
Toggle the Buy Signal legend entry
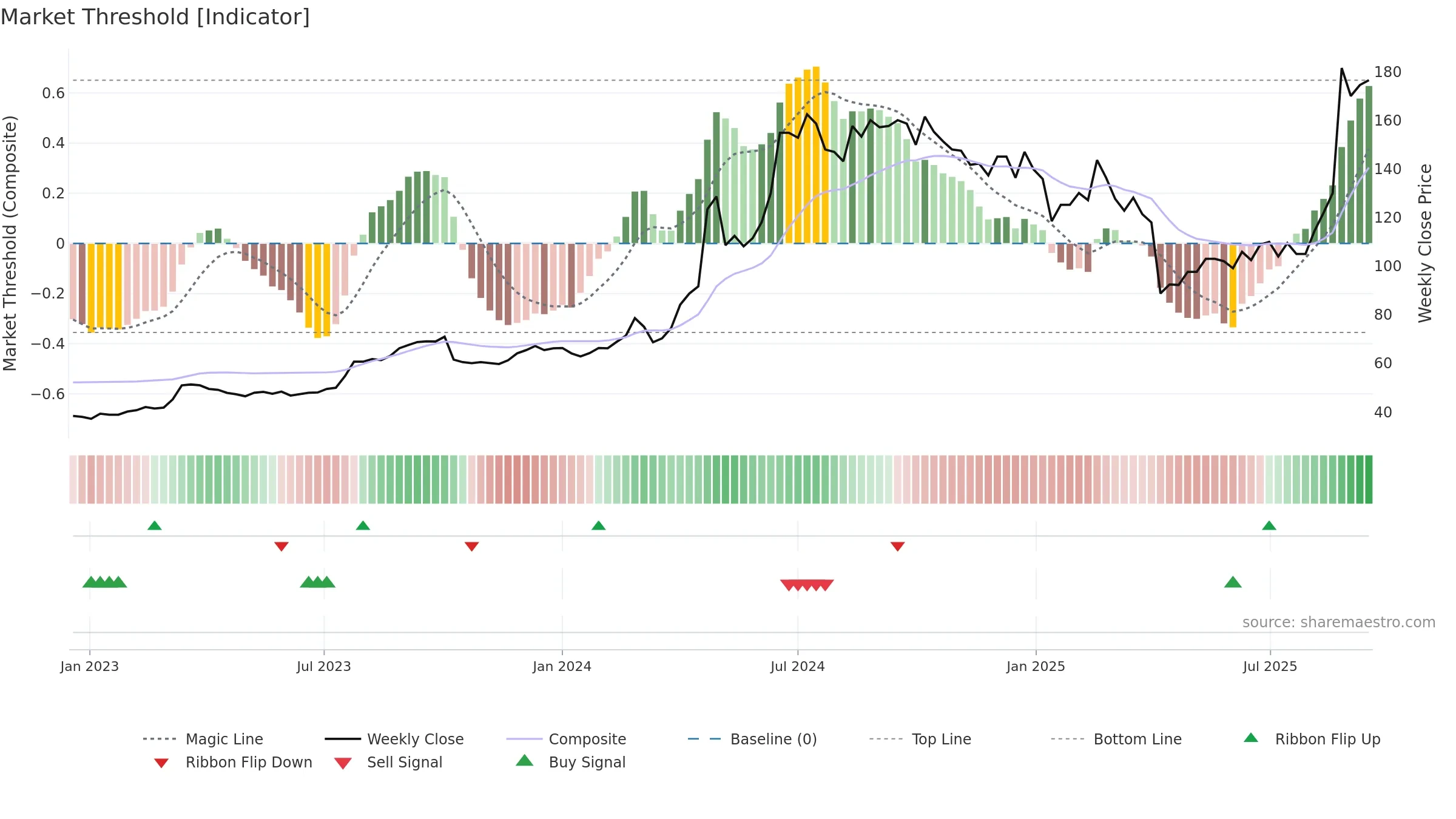570,762
